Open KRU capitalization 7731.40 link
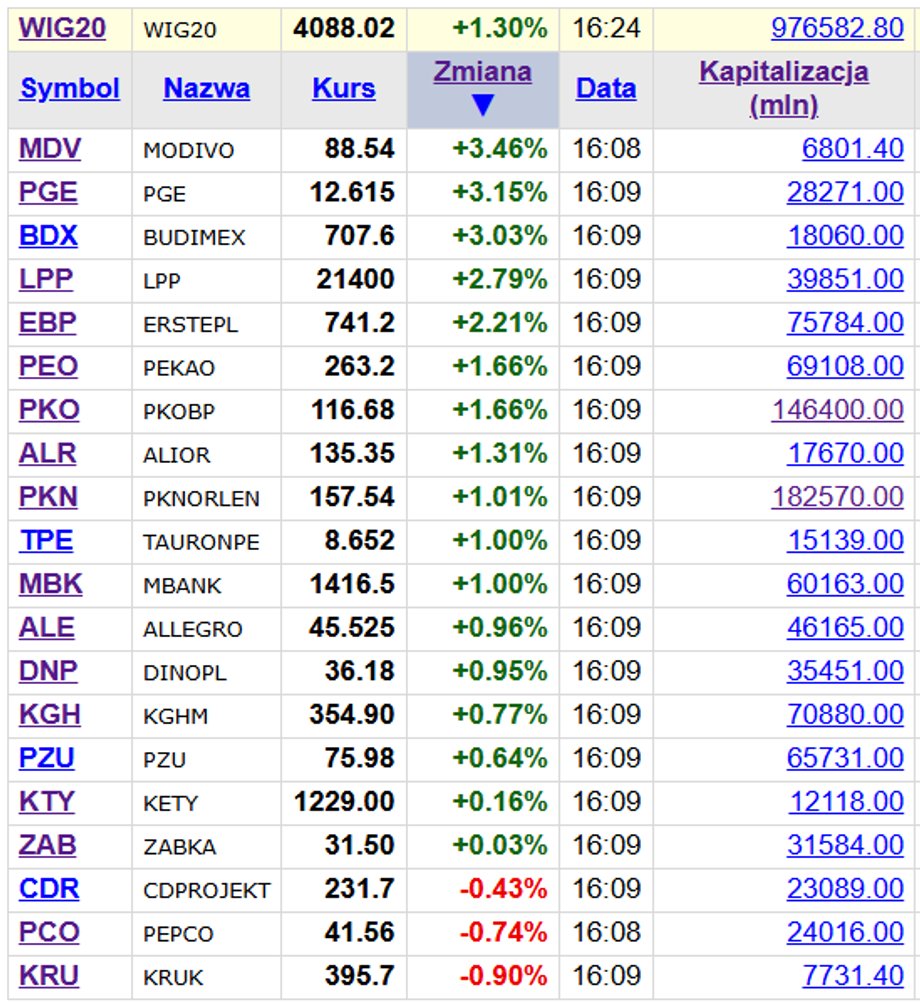 [x=853, y=975]
